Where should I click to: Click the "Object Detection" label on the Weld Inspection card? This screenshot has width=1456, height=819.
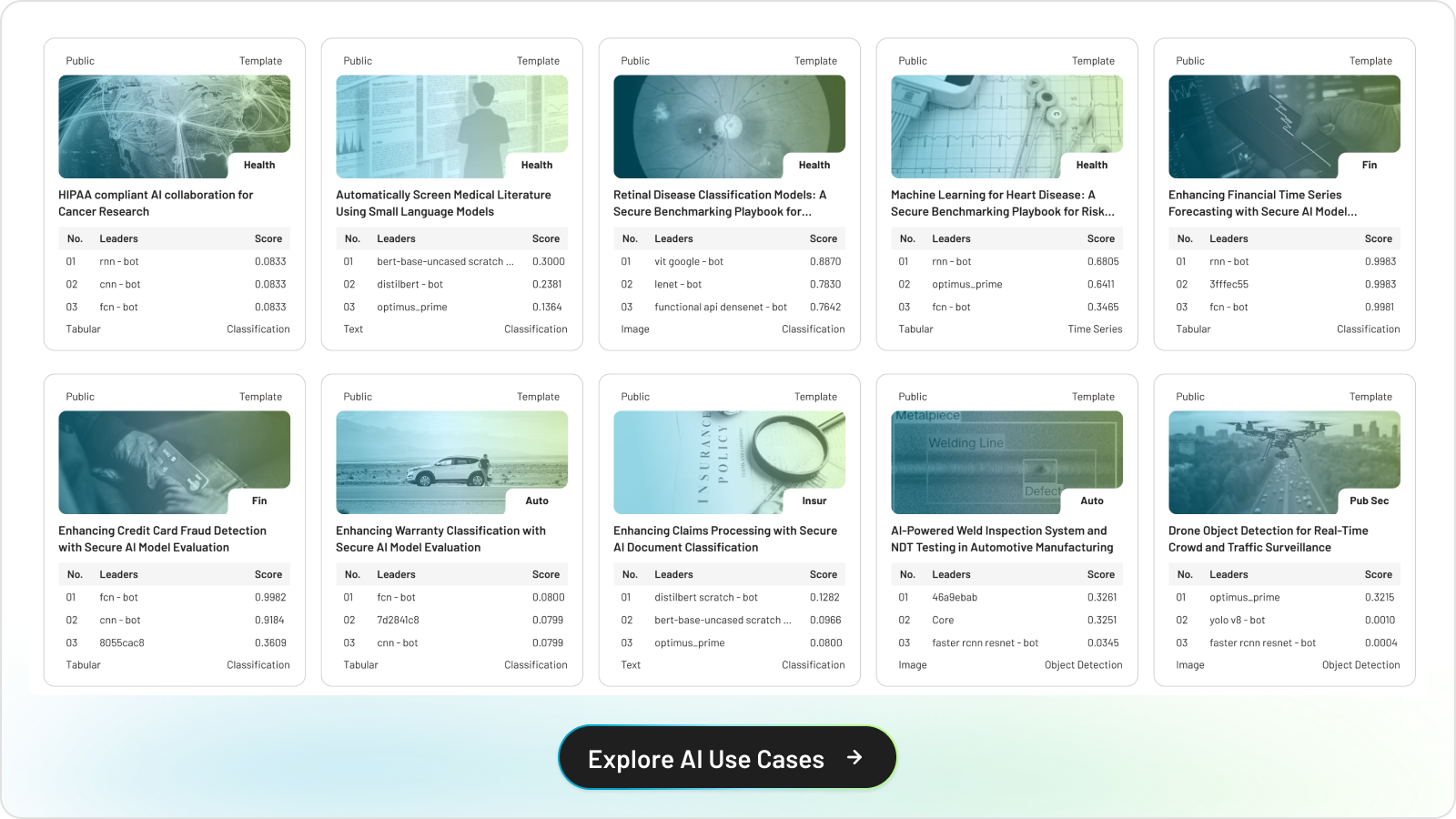point(1084,664)
